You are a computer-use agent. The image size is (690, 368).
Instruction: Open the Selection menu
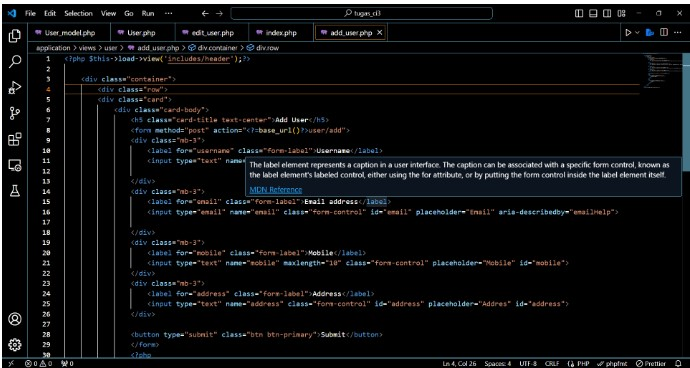(79, 14)
